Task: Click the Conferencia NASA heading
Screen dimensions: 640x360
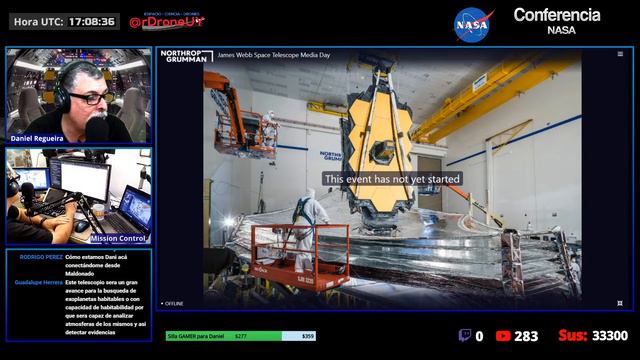Action: point(557,21)
